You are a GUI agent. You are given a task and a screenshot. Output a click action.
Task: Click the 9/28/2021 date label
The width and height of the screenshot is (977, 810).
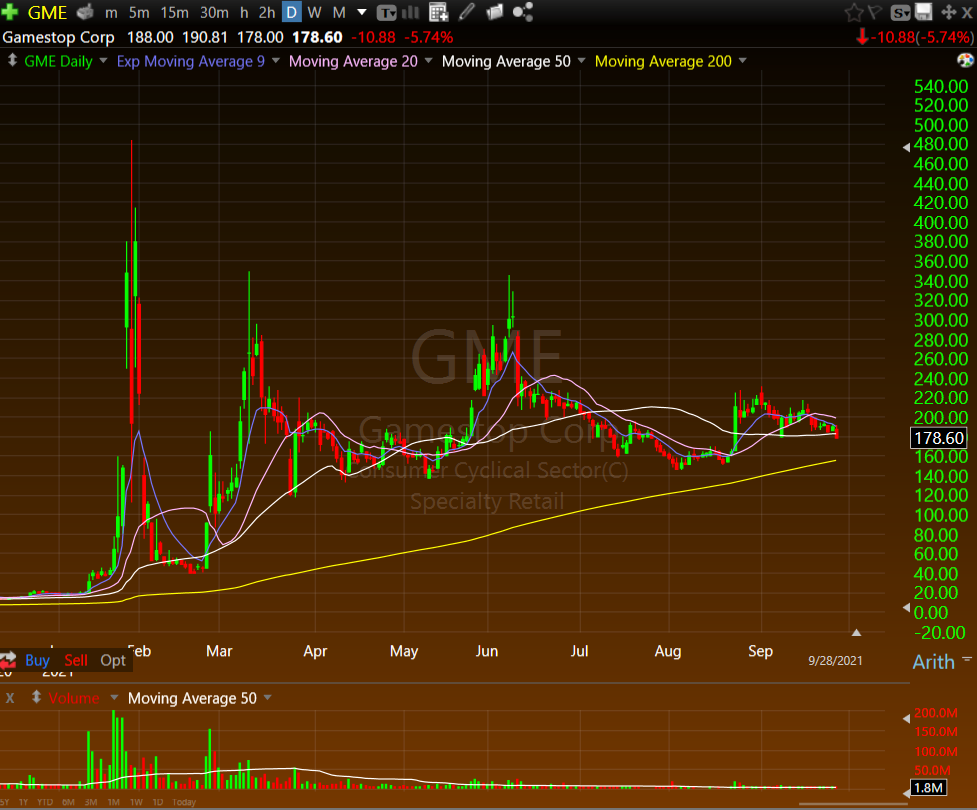click(836, 660)
